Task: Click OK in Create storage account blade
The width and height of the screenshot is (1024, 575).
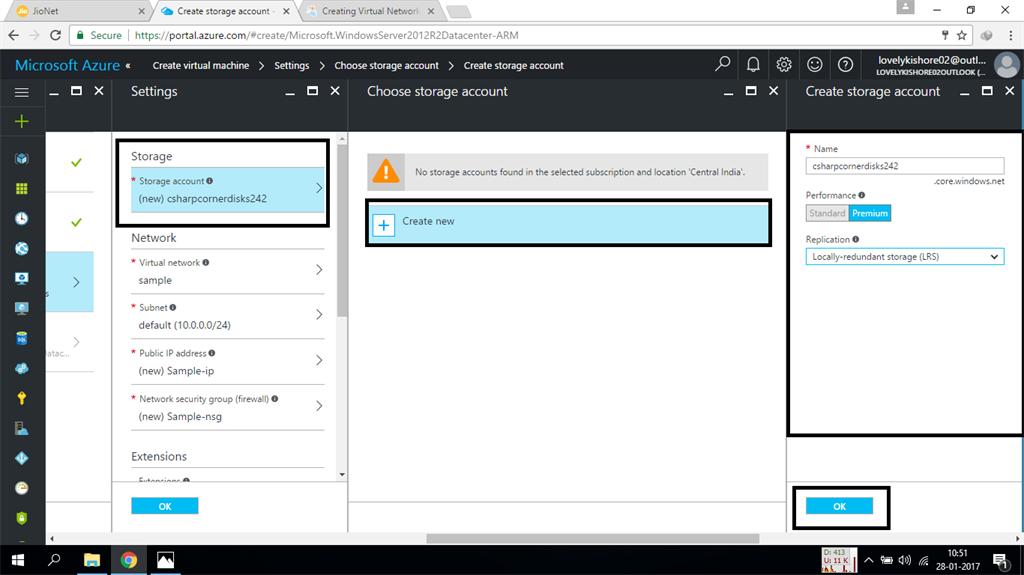Action: tap(839, 506)
